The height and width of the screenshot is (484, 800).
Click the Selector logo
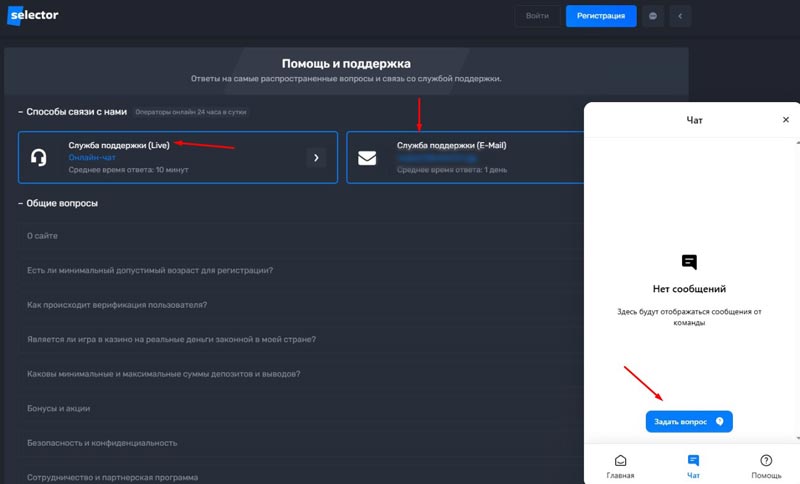click(x=37, y=16)
